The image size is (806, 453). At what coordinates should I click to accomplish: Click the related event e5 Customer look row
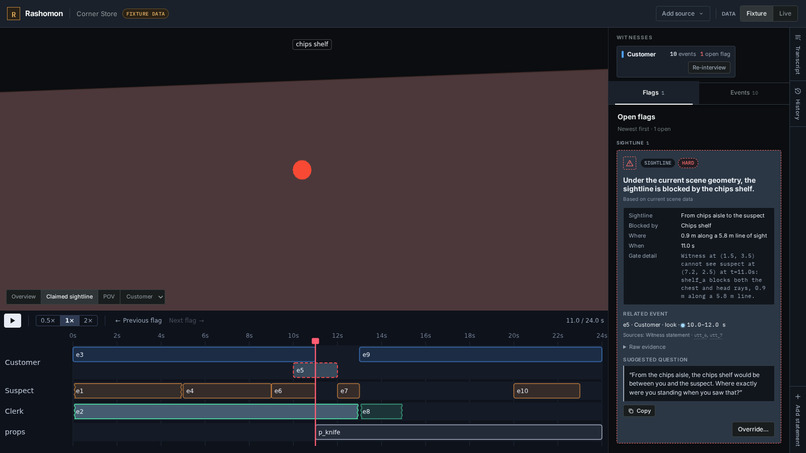(674, 325)
